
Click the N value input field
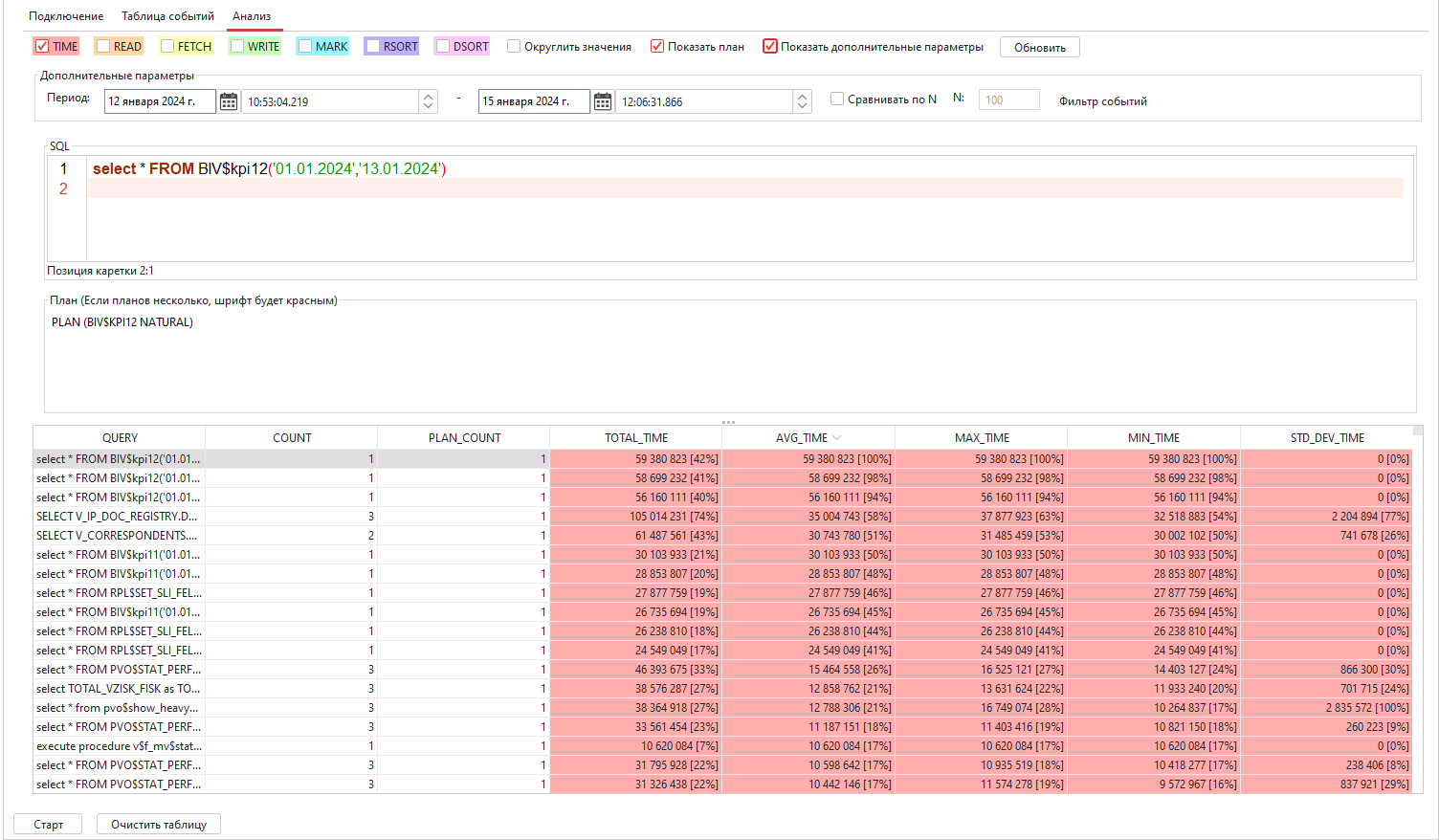[x=1008, y=99]
